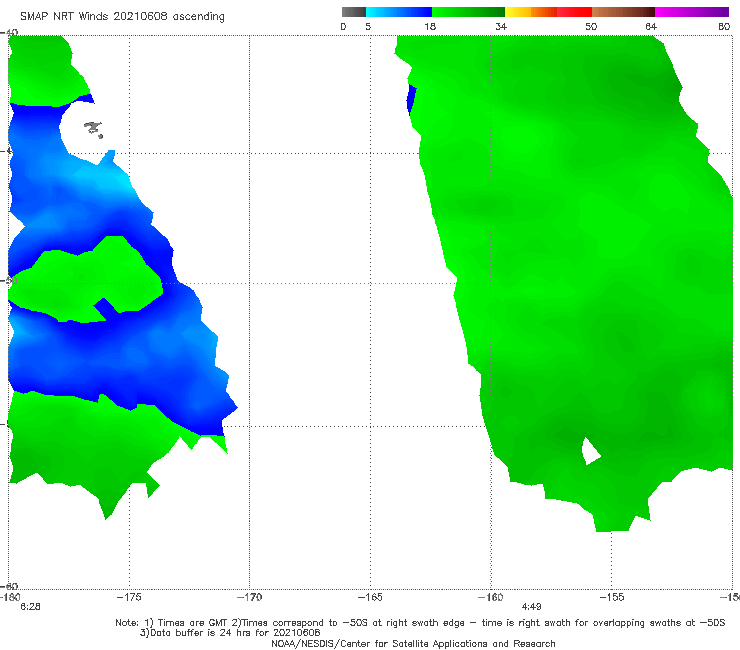Click the green 18-34 segment of color bar

tap(468, 12)
